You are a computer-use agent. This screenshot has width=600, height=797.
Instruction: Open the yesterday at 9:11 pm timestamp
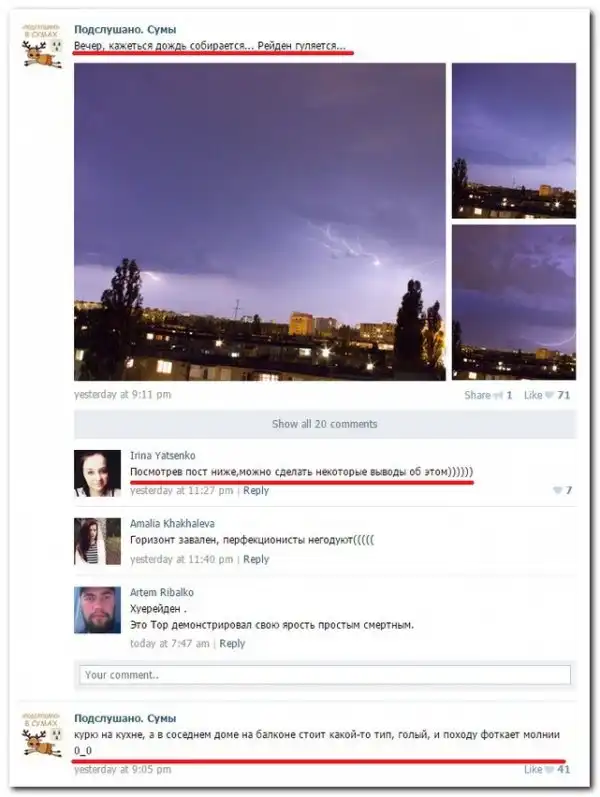(x=123, y=394)
